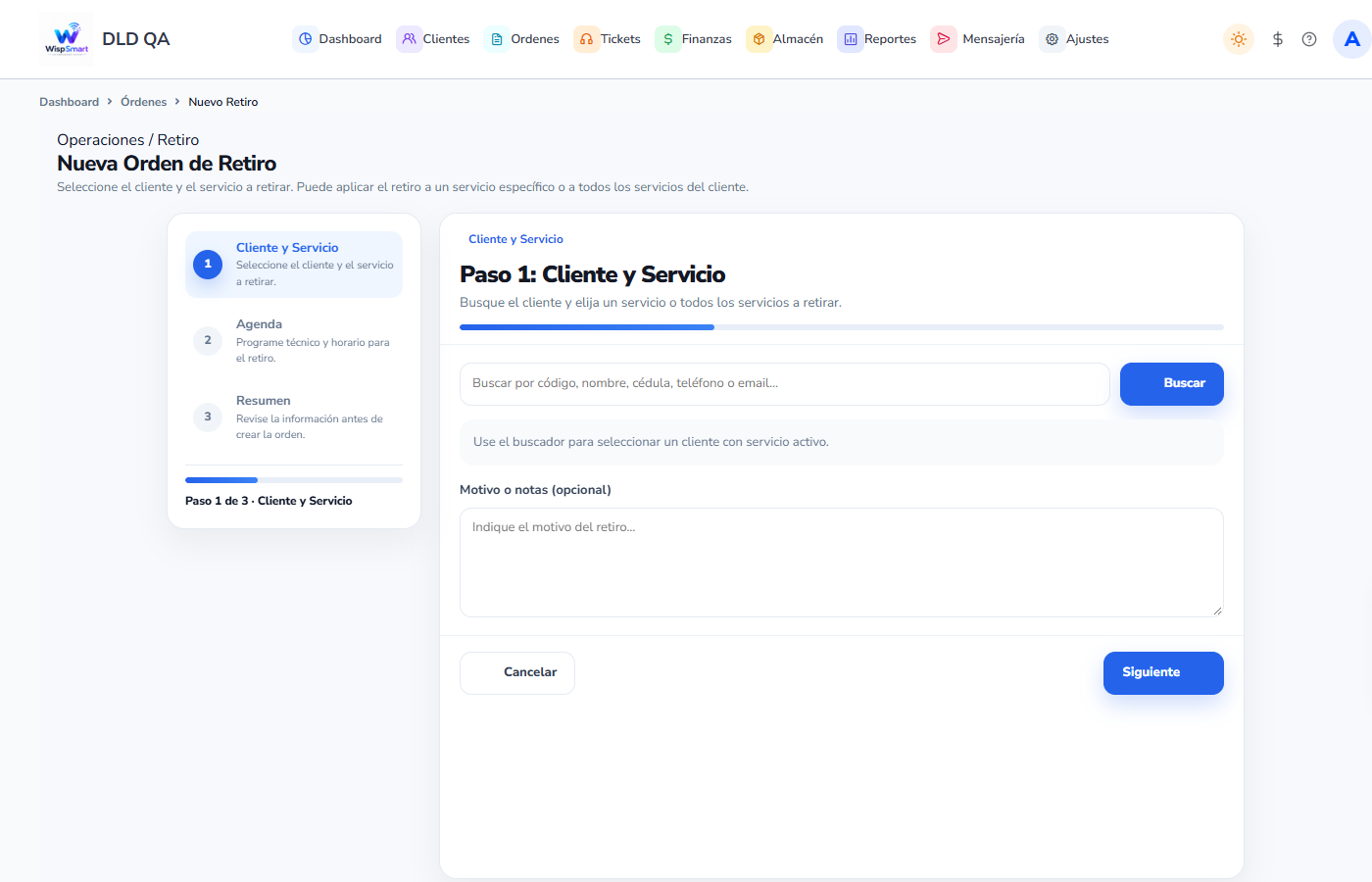Focus the client search input field
Viewport: 1372px width, 882px height.
click(x=785, y=384)
